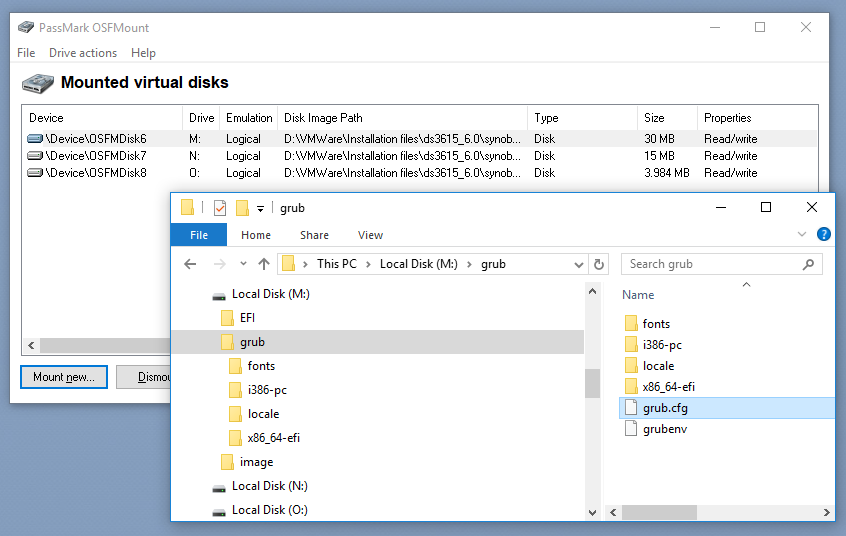Select i386-pc subfolder in navigation tree
This screenshot has width=846, height=536.
pyautogui.click(x=267, y=390)
